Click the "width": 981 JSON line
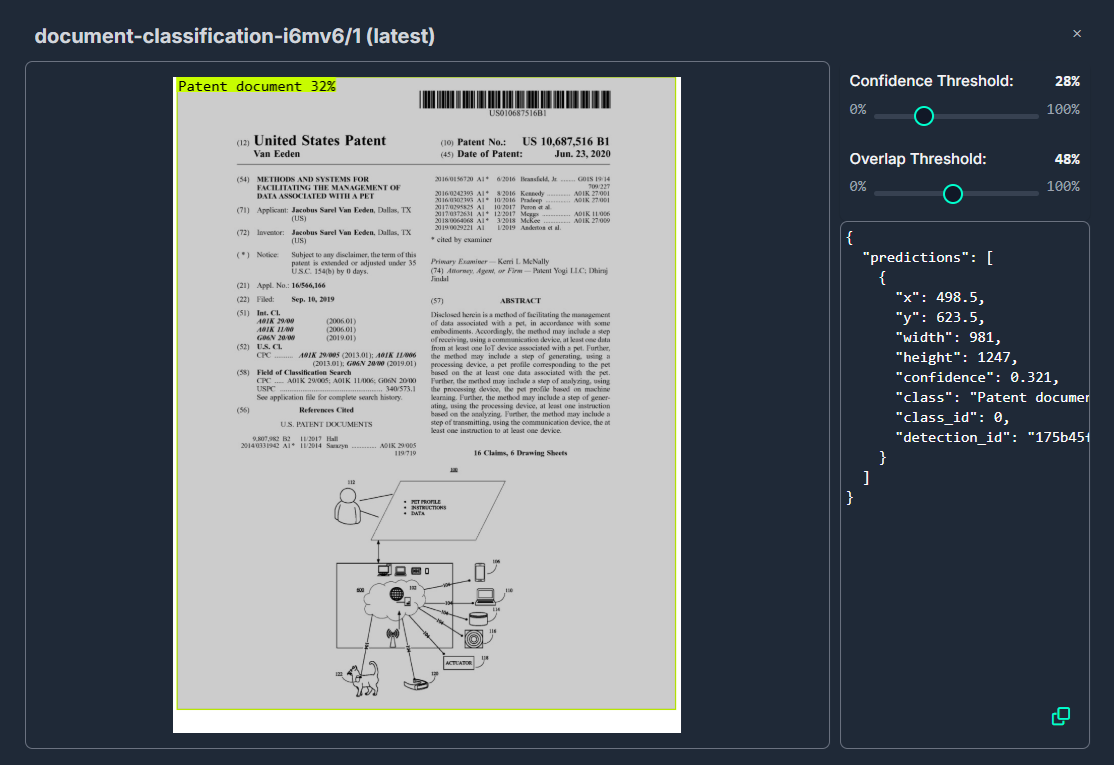The image size is (1114, 765). [948, 337]
